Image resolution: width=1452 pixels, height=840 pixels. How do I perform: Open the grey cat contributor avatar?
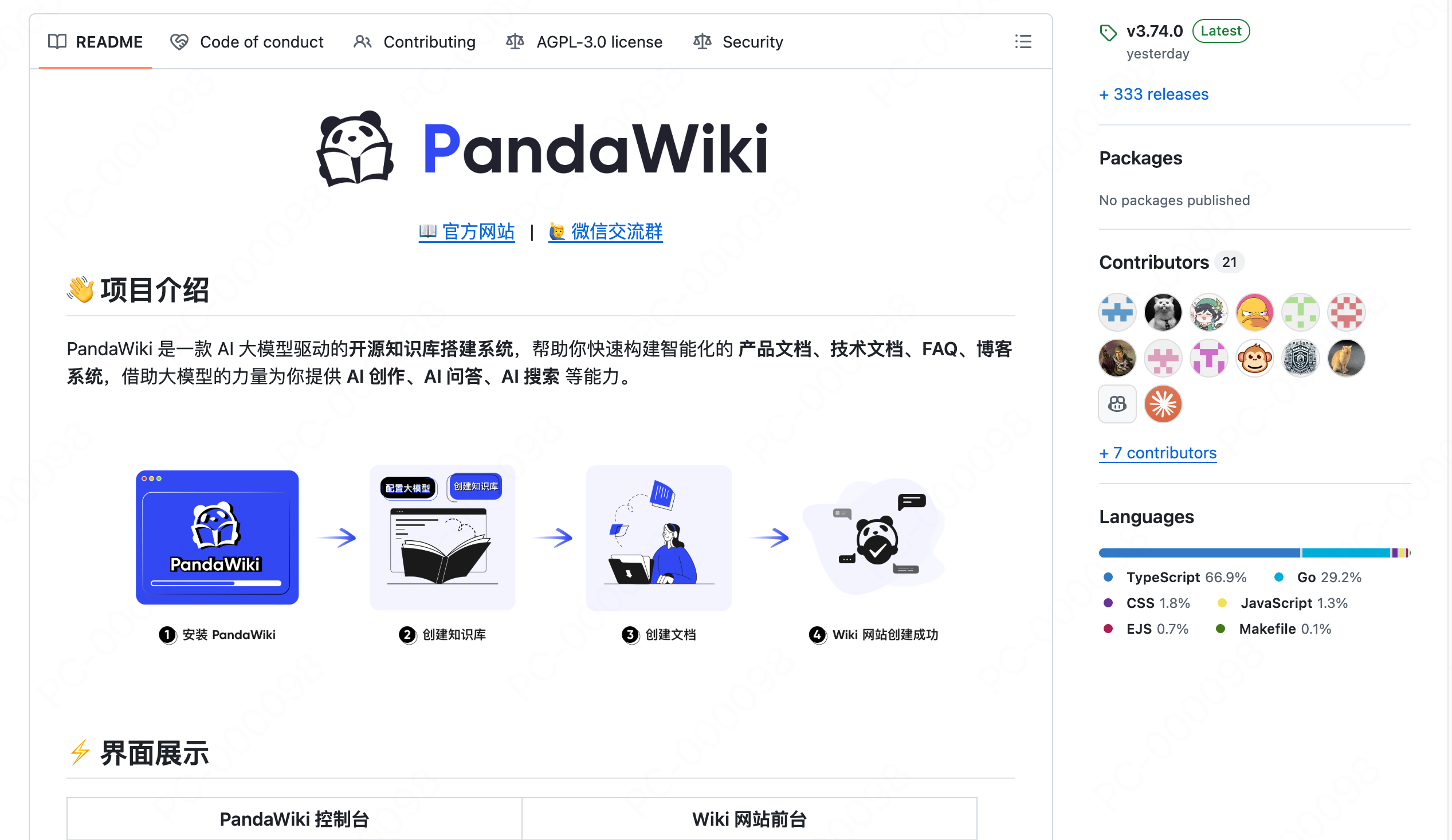tap(1163, 312)
